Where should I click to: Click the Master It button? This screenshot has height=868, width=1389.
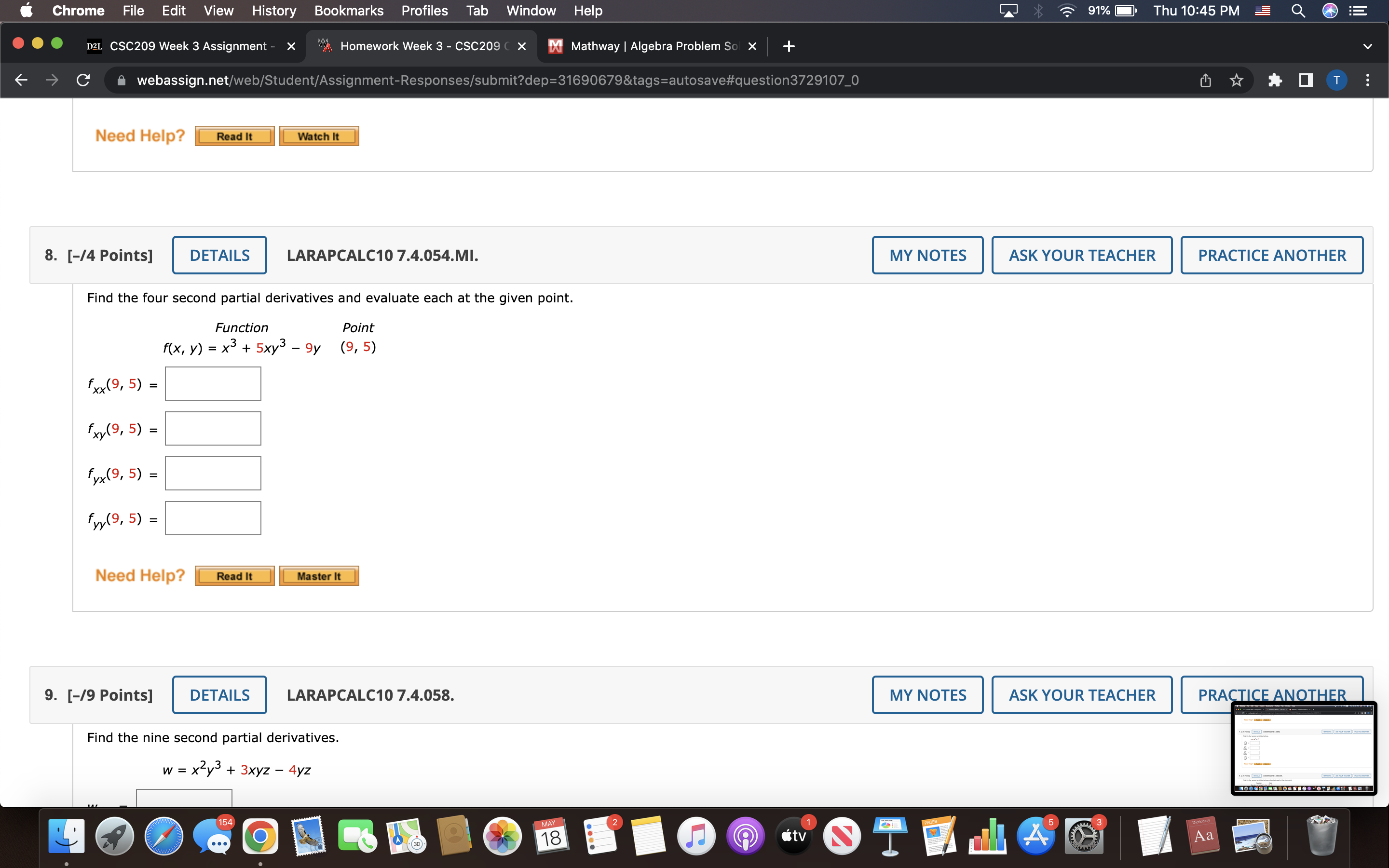pyautogui.click(x=319, y=576)
